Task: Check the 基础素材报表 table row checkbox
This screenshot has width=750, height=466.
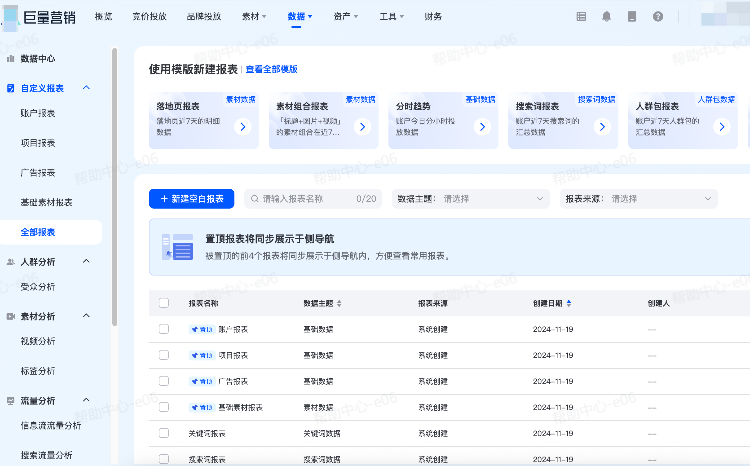Action: point(164,407)
